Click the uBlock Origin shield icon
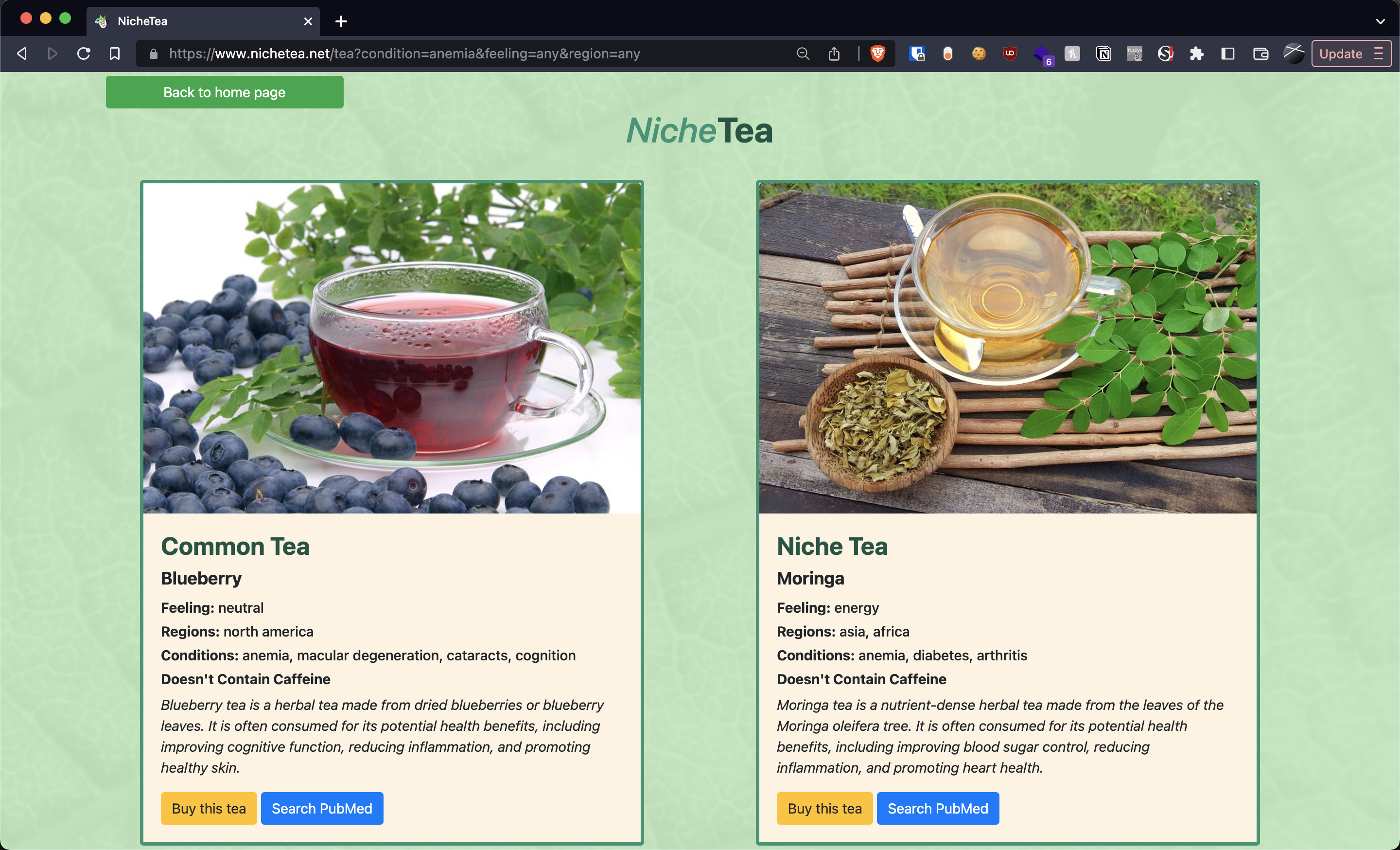The image size is (1400, 850). coord(1010,53)
